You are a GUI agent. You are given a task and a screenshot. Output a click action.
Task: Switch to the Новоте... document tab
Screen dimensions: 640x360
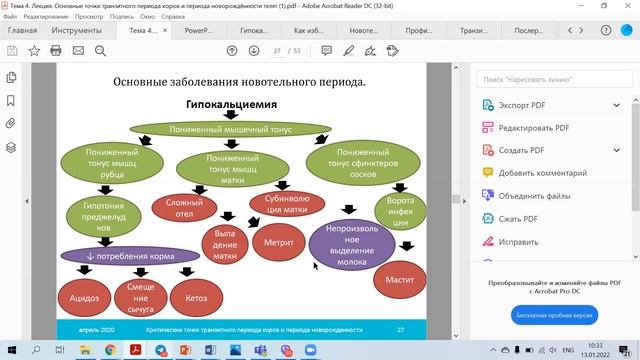[x=364, y=31]
